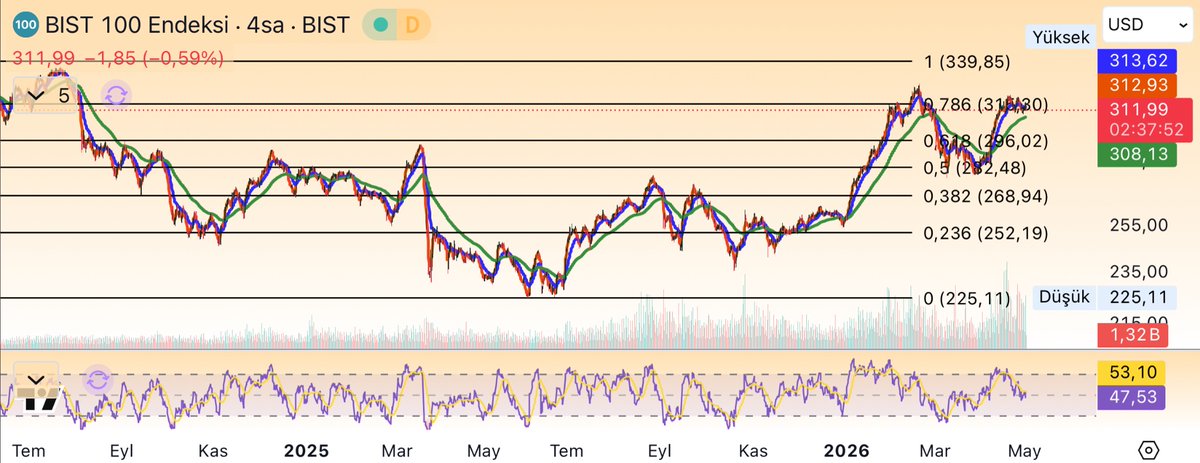Collapse the RSI pane legend chevron
This screenshot has height=463, width=1200.
(36, 380)
